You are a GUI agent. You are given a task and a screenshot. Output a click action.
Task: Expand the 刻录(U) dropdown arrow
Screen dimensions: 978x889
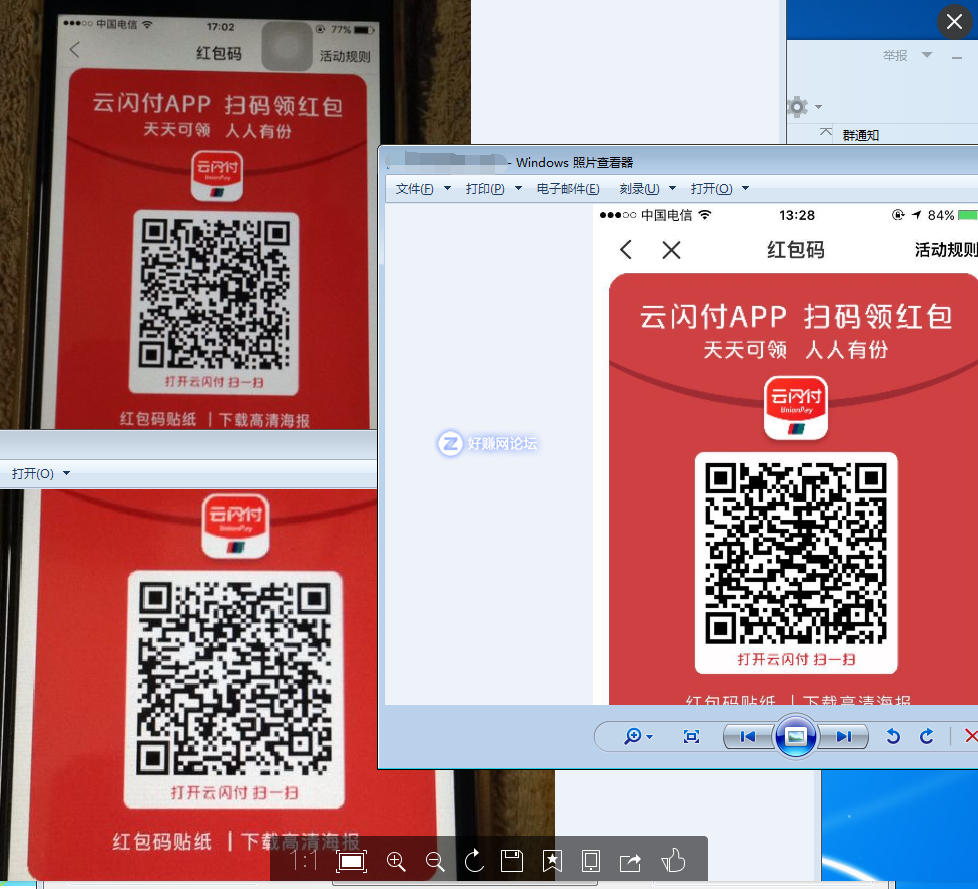click(672, 188)
